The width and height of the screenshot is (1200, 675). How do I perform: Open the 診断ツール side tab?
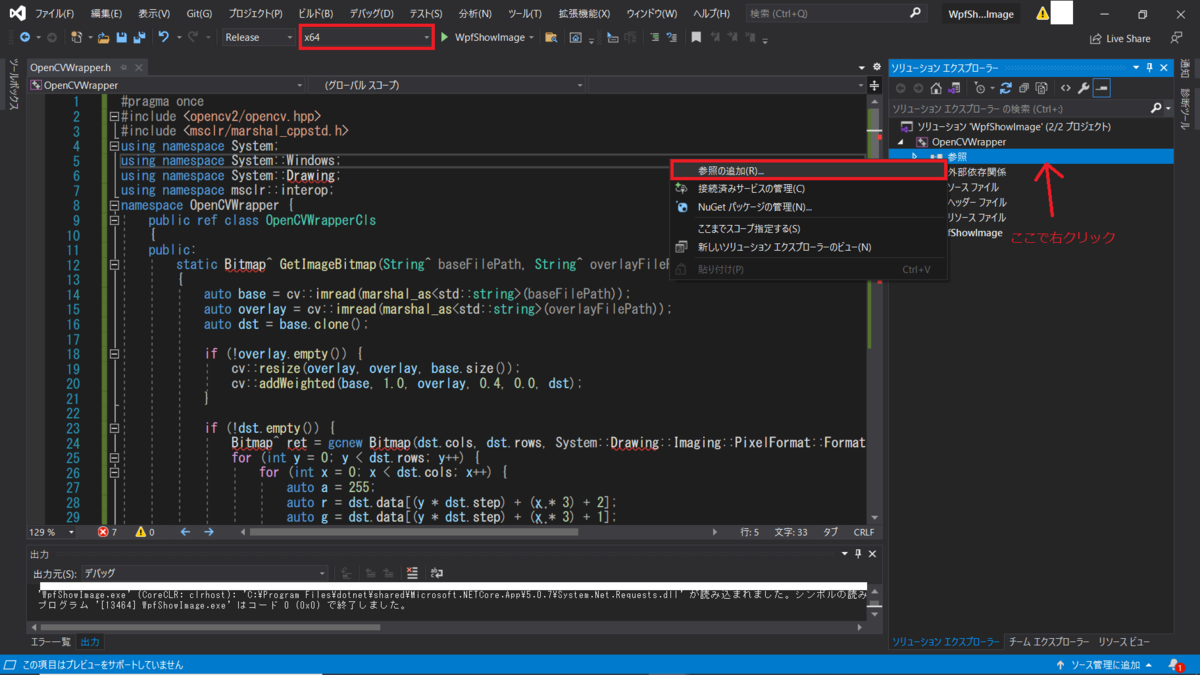tap(1187, 111)
